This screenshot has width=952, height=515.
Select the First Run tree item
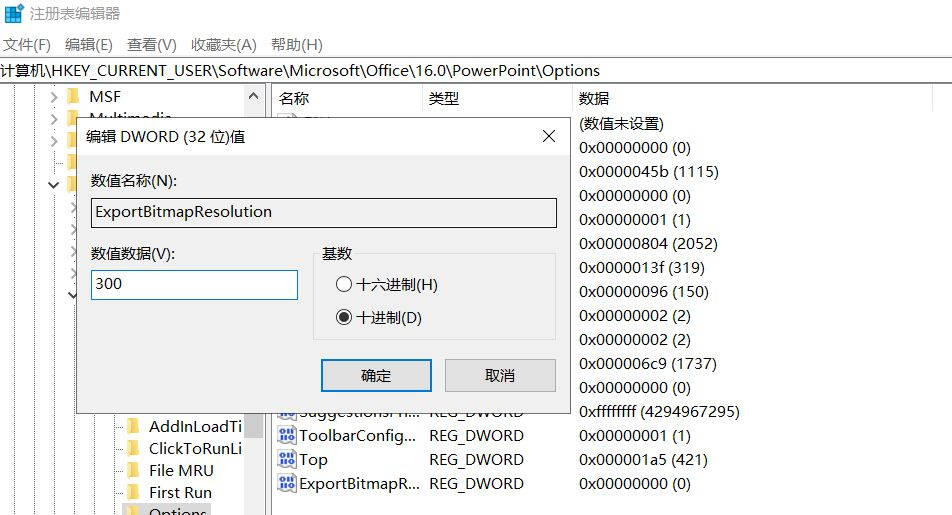180,493
